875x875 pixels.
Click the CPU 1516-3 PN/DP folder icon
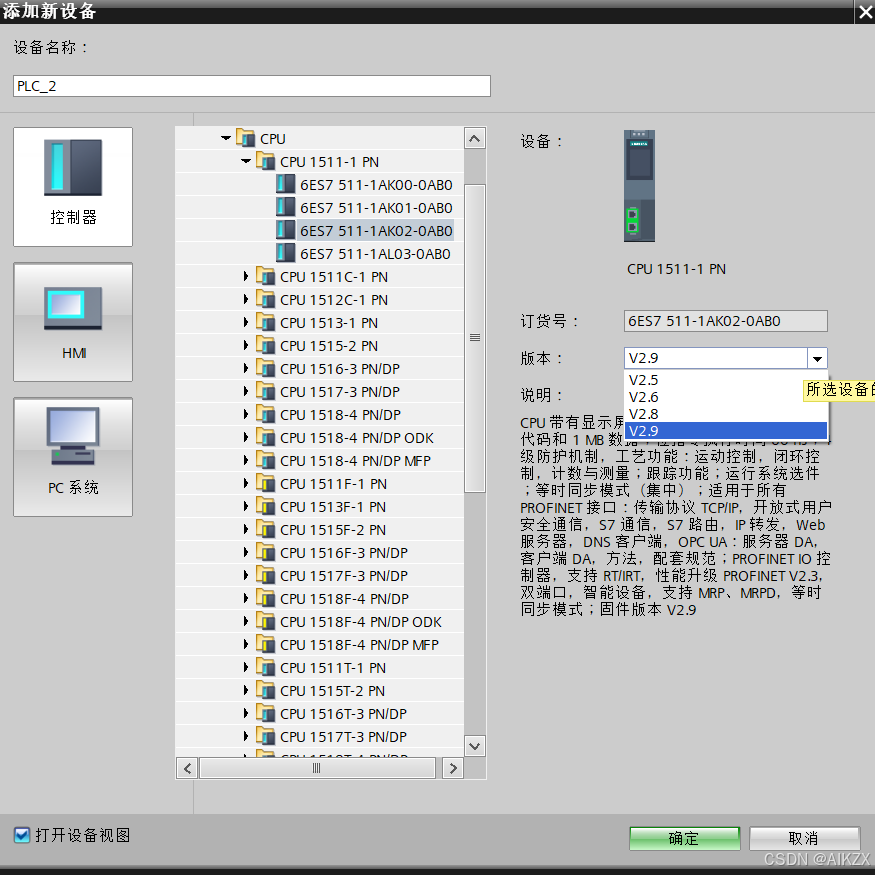266,368
